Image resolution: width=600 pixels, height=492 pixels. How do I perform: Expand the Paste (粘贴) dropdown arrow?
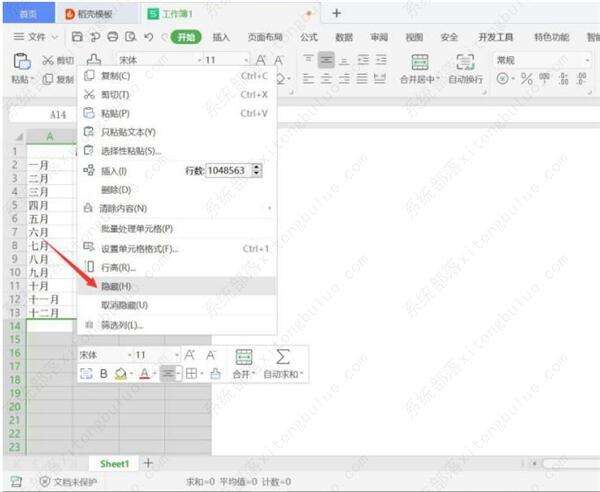point(33,80)
